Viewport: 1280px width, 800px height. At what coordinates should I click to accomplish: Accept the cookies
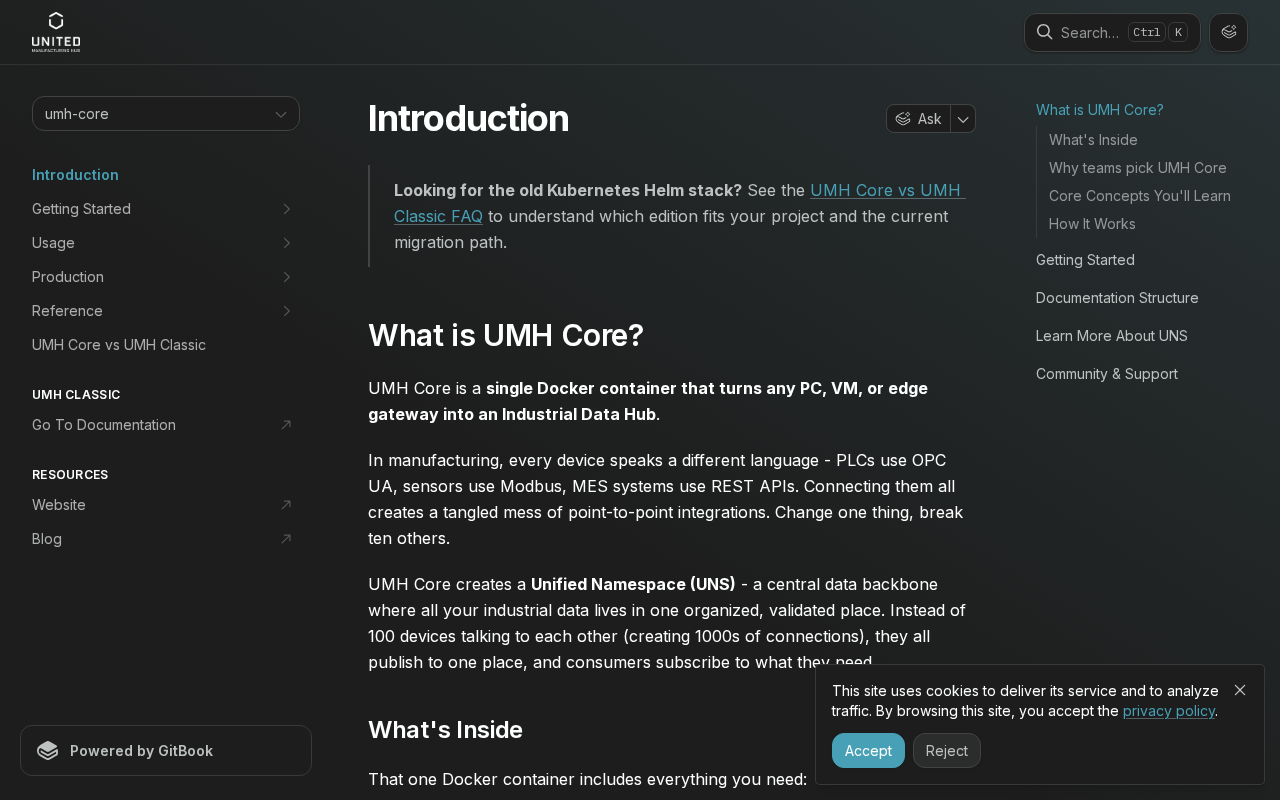coord(868,751)
